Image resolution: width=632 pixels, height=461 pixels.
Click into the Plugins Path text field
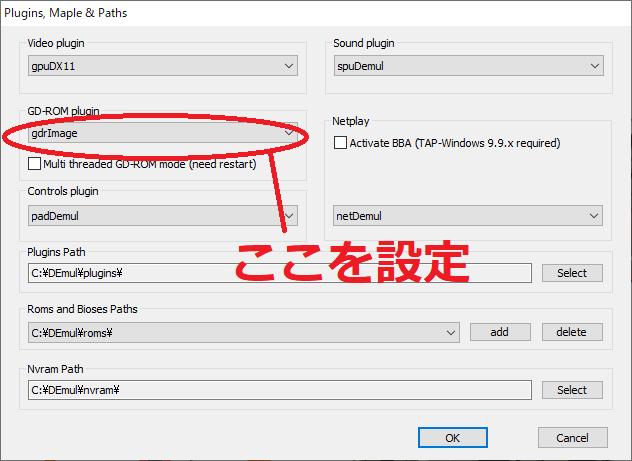(x=280, y=273)
